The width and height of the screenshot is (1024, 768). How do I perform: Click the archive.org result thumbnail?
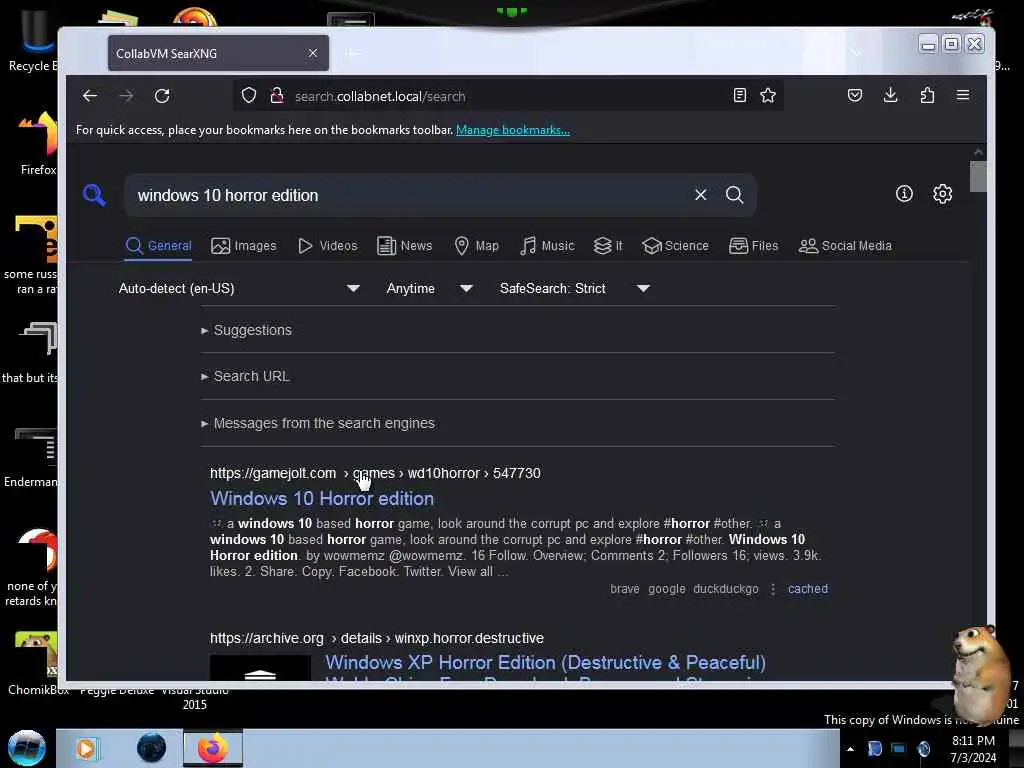(260, 667)
